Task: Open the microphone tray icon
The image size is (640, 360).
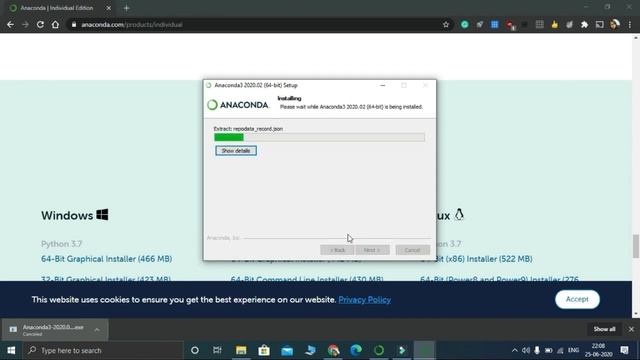Action: point(537,350)
